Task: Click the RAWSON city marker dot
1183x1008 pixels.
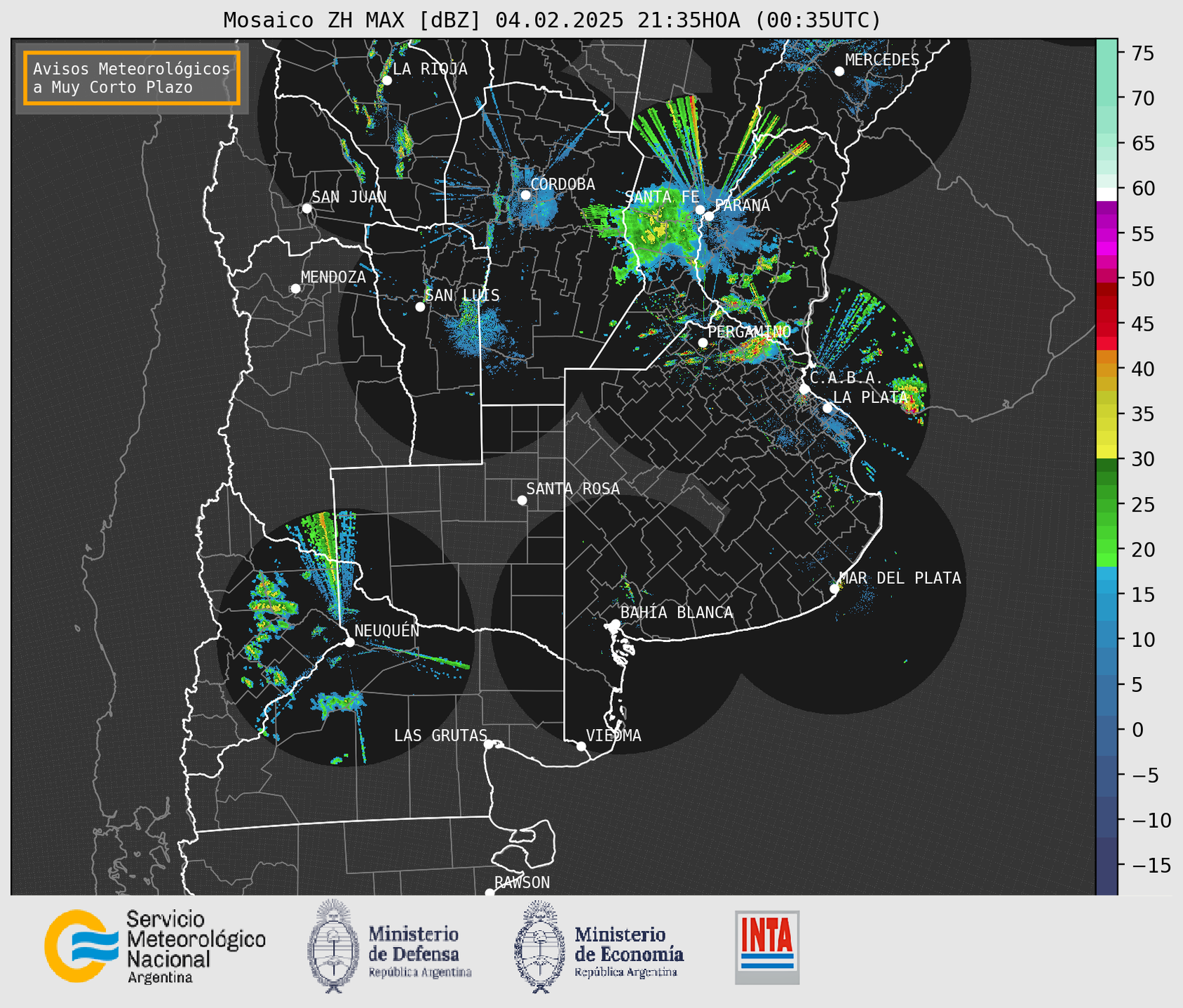Action: tap(489, 892)
